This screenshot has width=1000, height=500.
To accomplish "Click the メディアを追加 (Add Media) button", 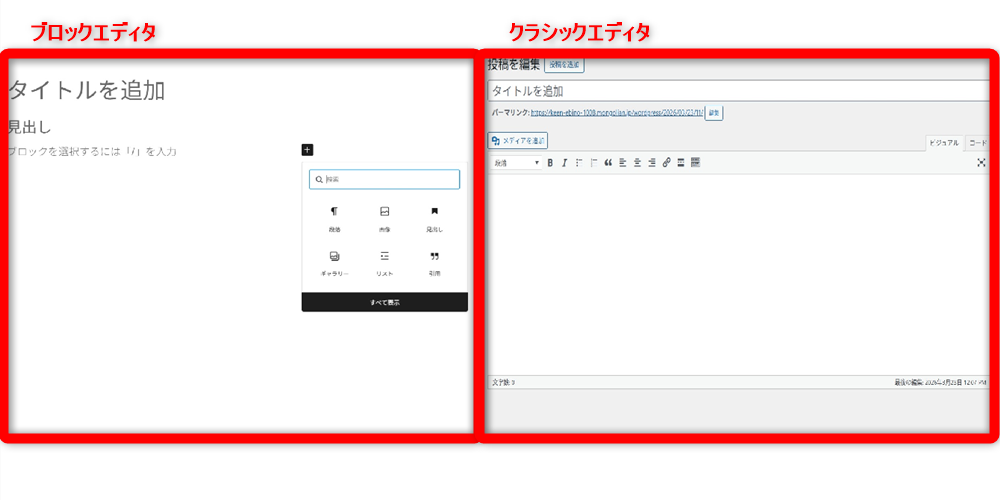I will (x=518, y=140).
